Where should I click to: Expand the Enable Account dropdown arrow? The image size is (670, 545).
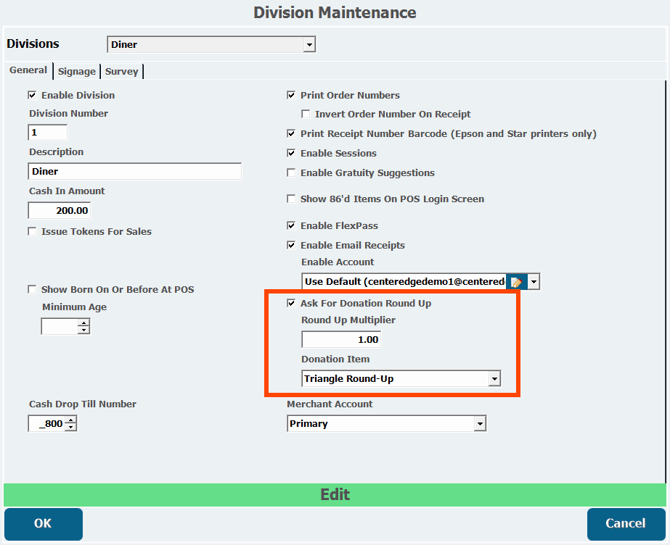[534, 282]
